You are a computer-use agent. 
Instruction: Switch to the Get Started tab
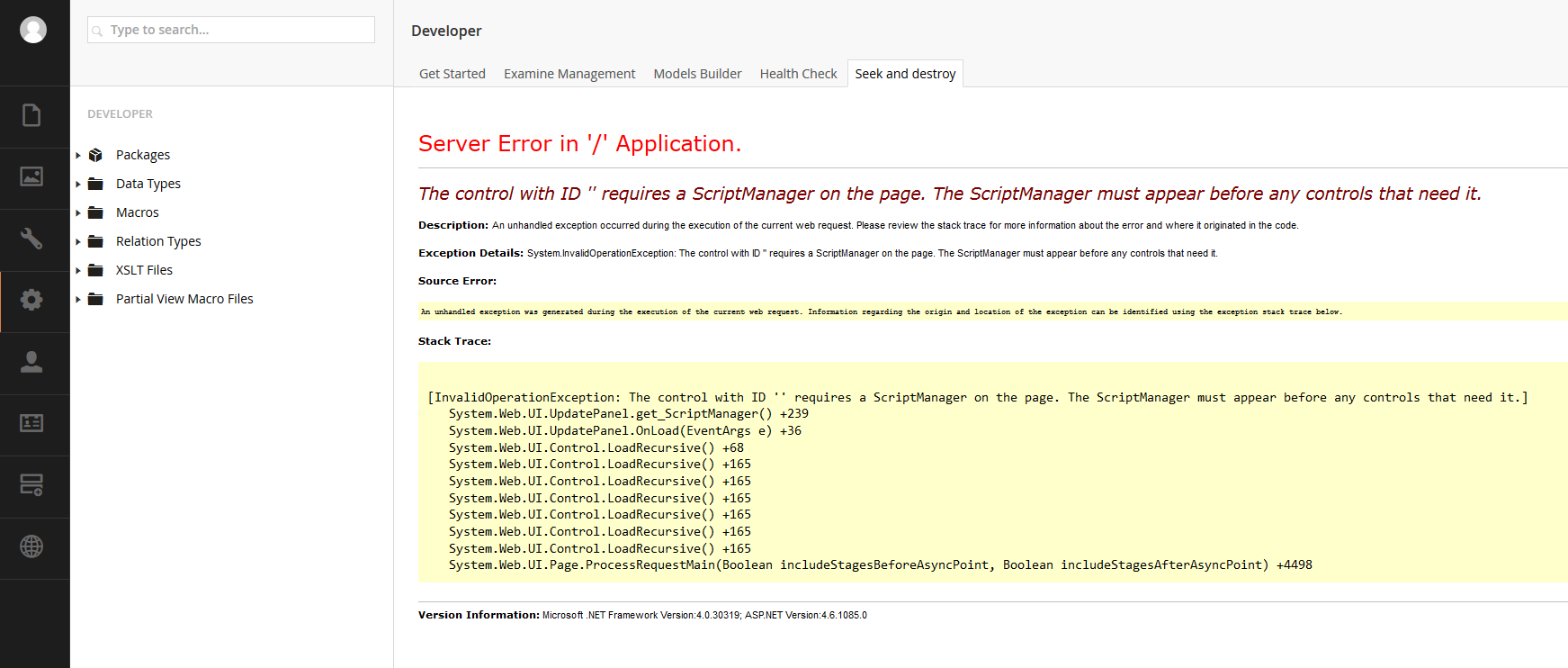pyautogui.click(x=452, y=74)
